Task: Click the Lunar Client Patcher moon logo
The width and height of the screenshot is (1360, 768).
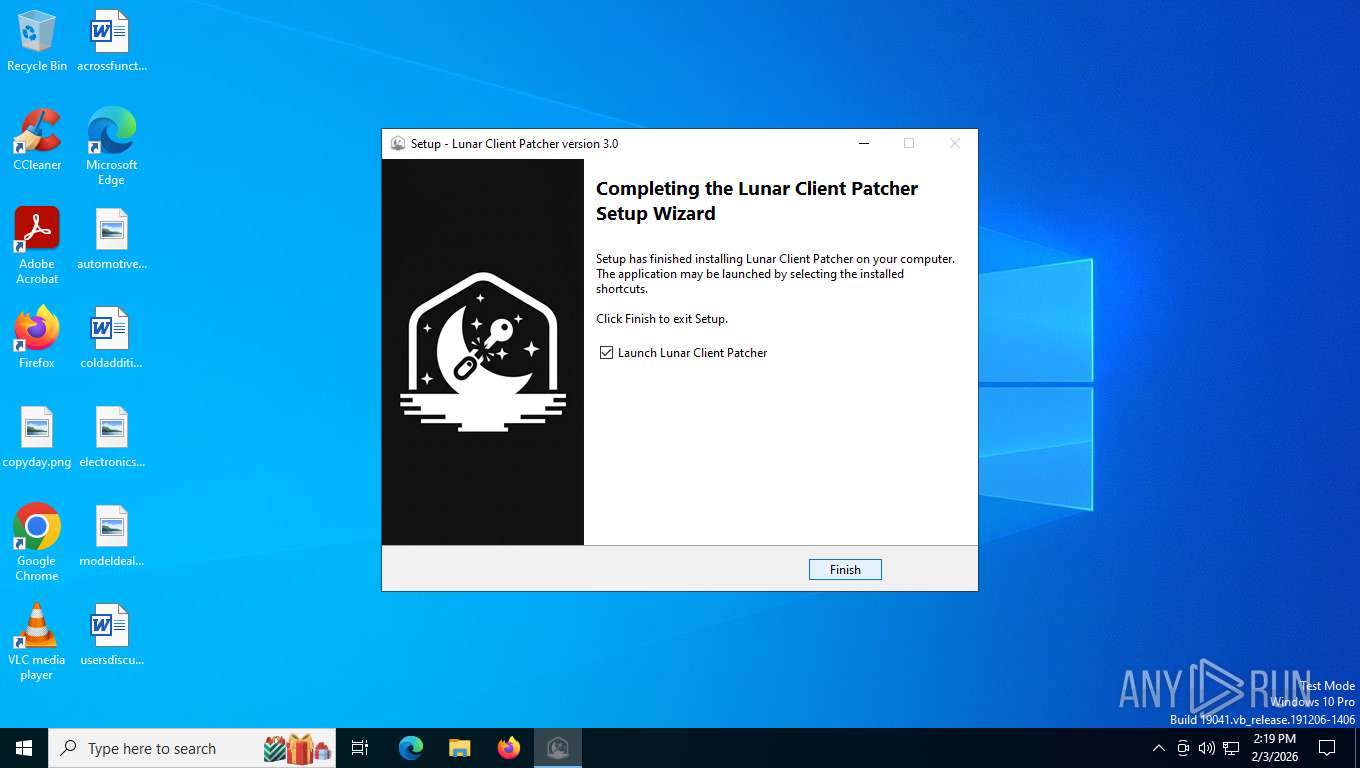Action: tap(483, 351)
